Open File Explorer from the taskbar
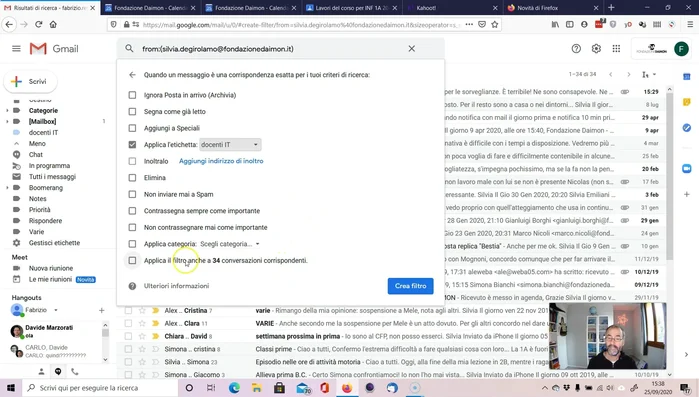Viewport: 699px width, 397px height. [x=256, y=388]
